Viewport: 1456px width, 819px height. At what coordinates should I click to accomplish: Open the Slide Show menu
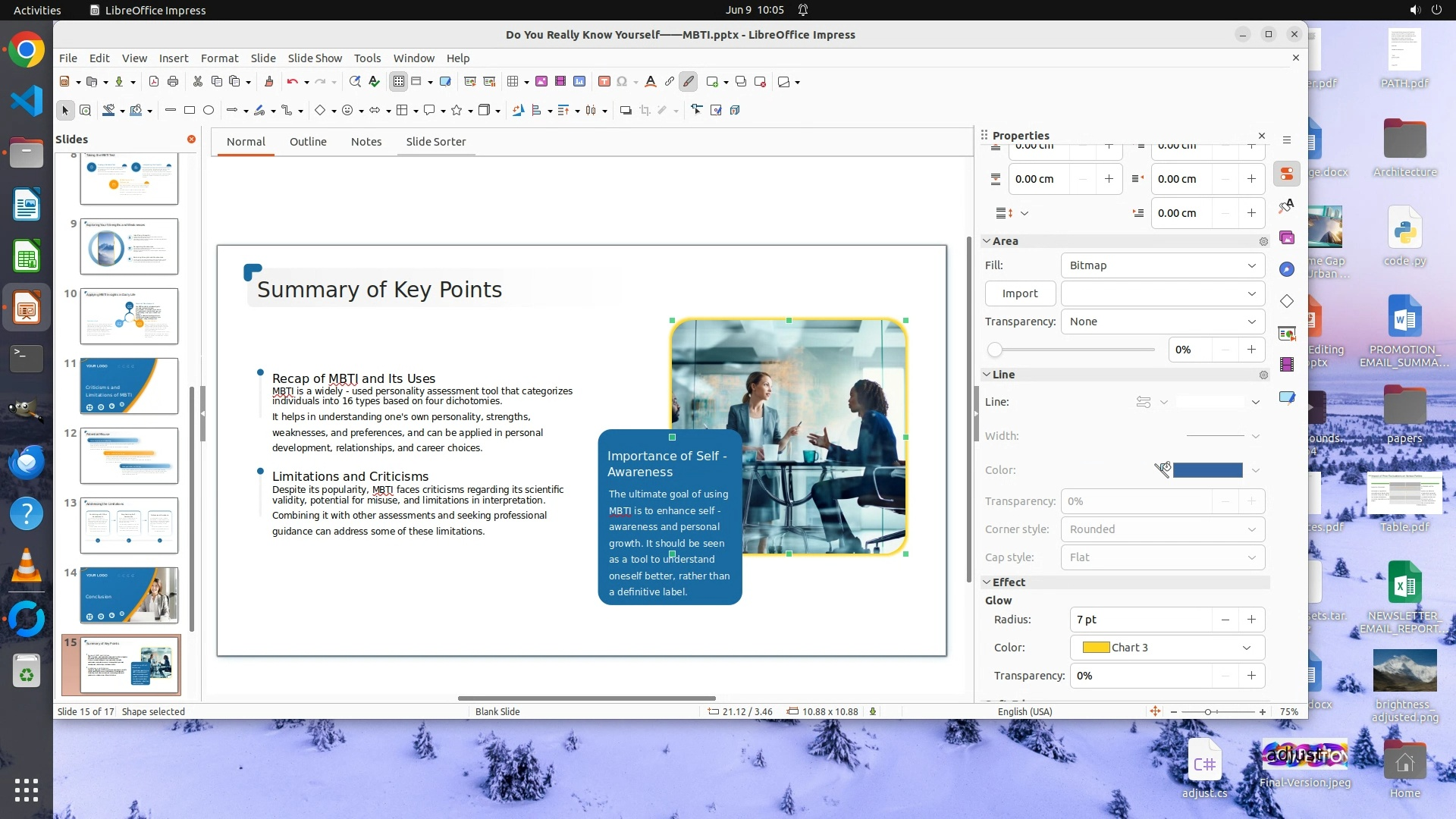315,58
